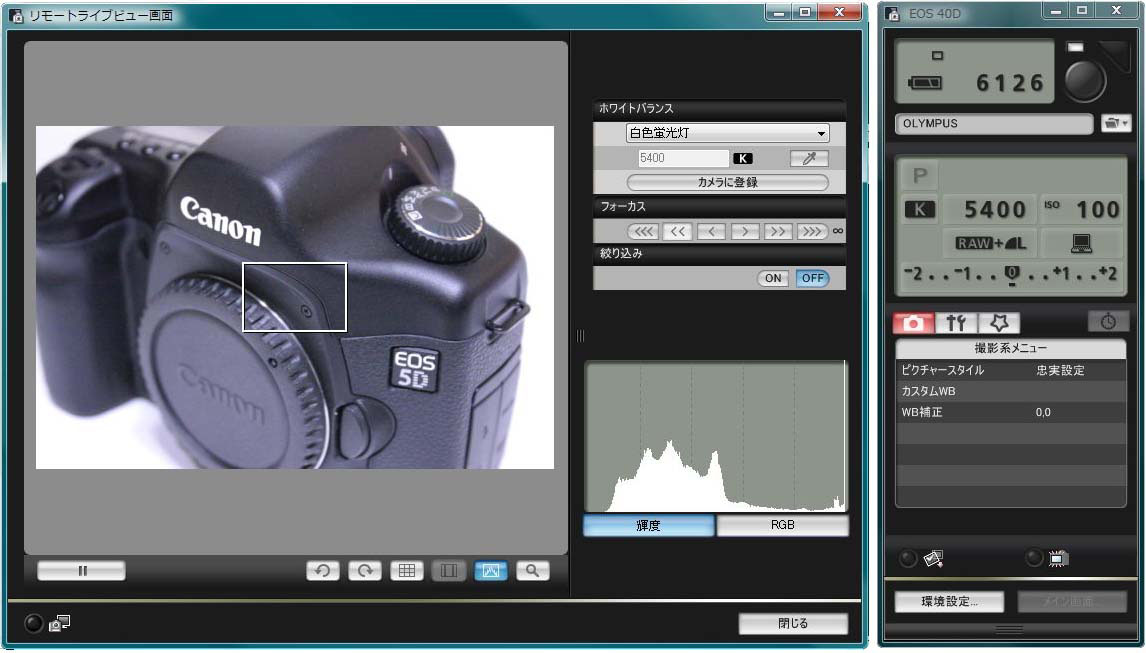
Task: Switch histogram to RGB tab
Action: 783,525
